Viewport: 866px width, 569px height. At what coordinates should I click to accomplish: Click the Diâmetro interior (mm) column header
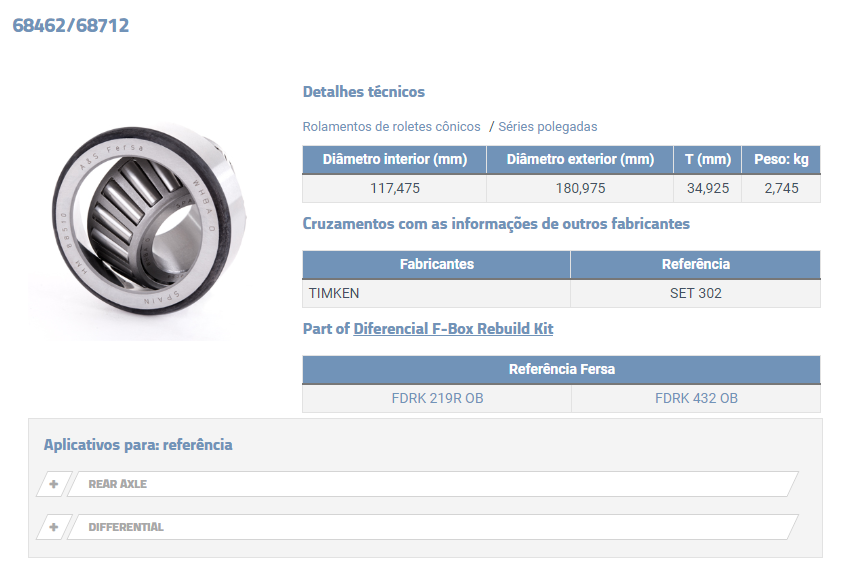[x=394, y=160]
